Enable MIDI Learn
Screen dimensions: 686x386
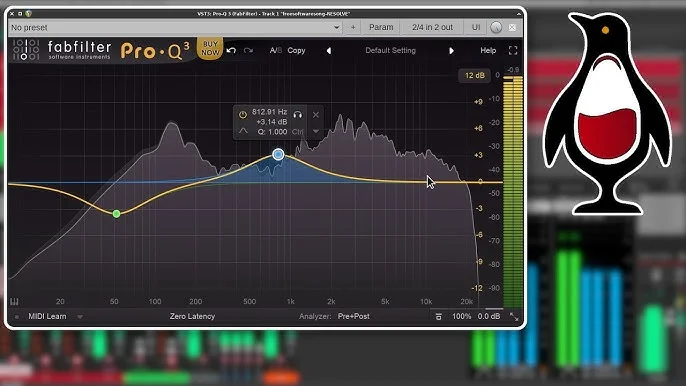click(47, 316)
